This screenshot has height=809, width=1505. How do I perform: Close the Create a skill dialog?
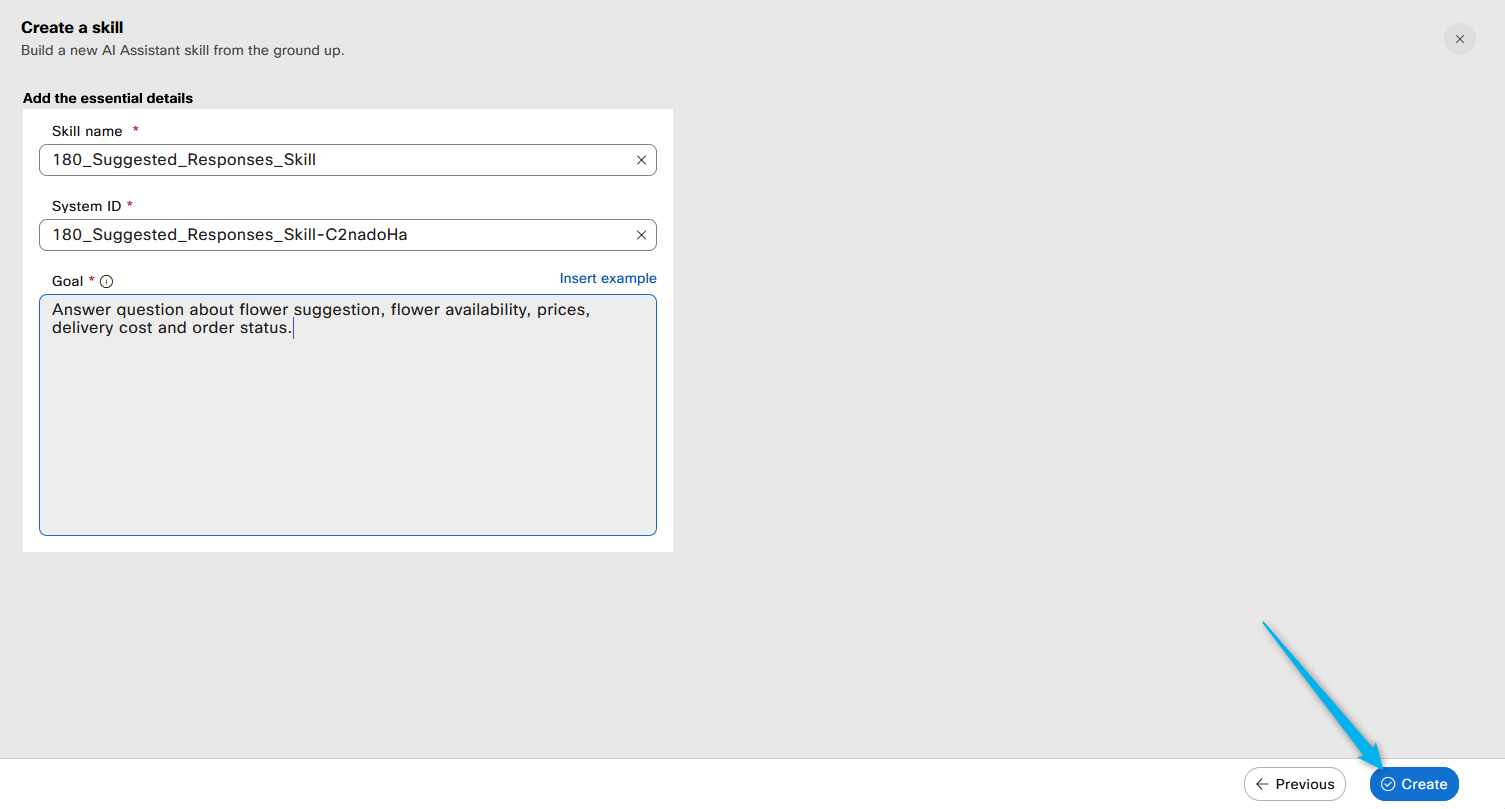[x=1459, y=39]
